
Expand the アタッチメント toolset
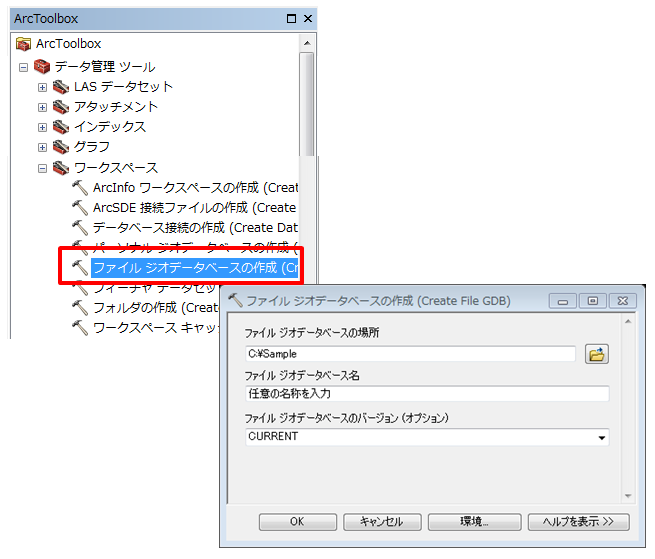coord(42,107)
